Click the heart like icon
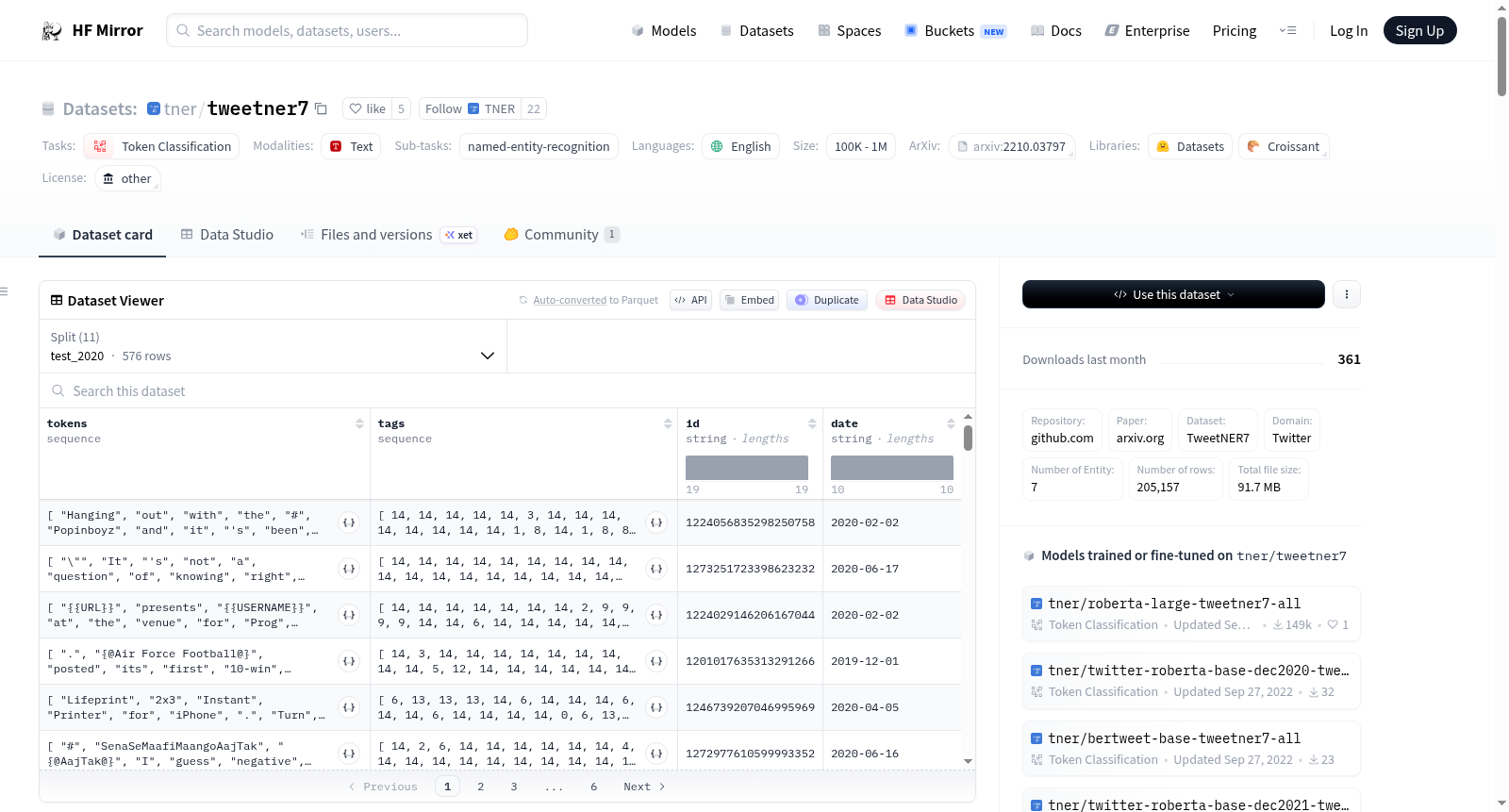Screen dimensions: 1509x812 pyautogui.click(x=356, y=108)
